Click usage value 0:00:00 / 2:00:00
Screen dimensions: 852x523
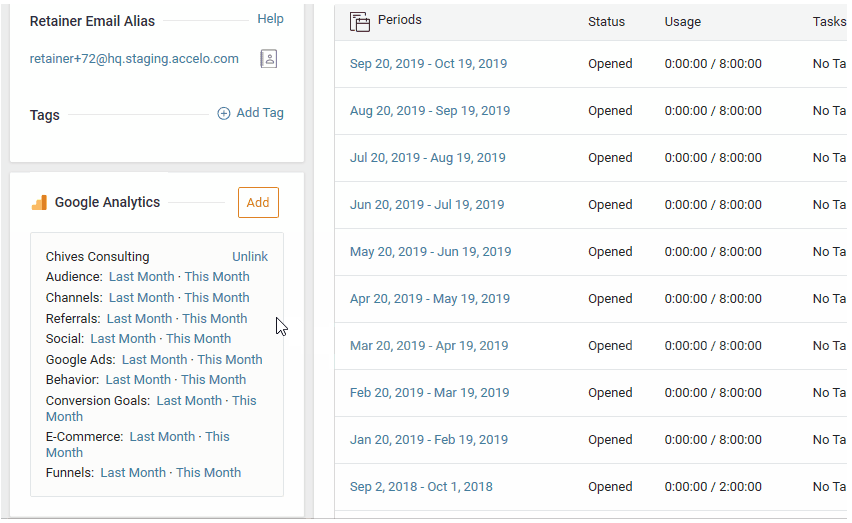pyautogui.click(x=713, y=487)
